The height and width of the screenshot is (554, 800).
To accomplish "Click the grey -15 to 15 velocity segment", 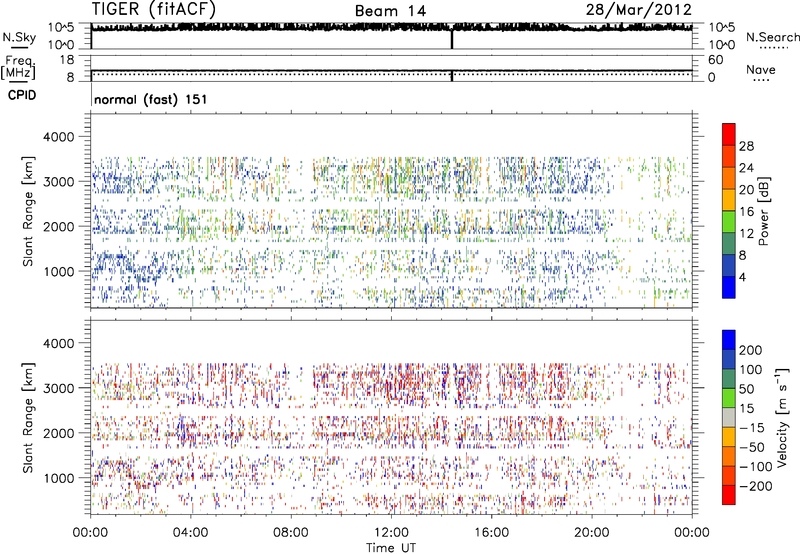I will point(729,417).
